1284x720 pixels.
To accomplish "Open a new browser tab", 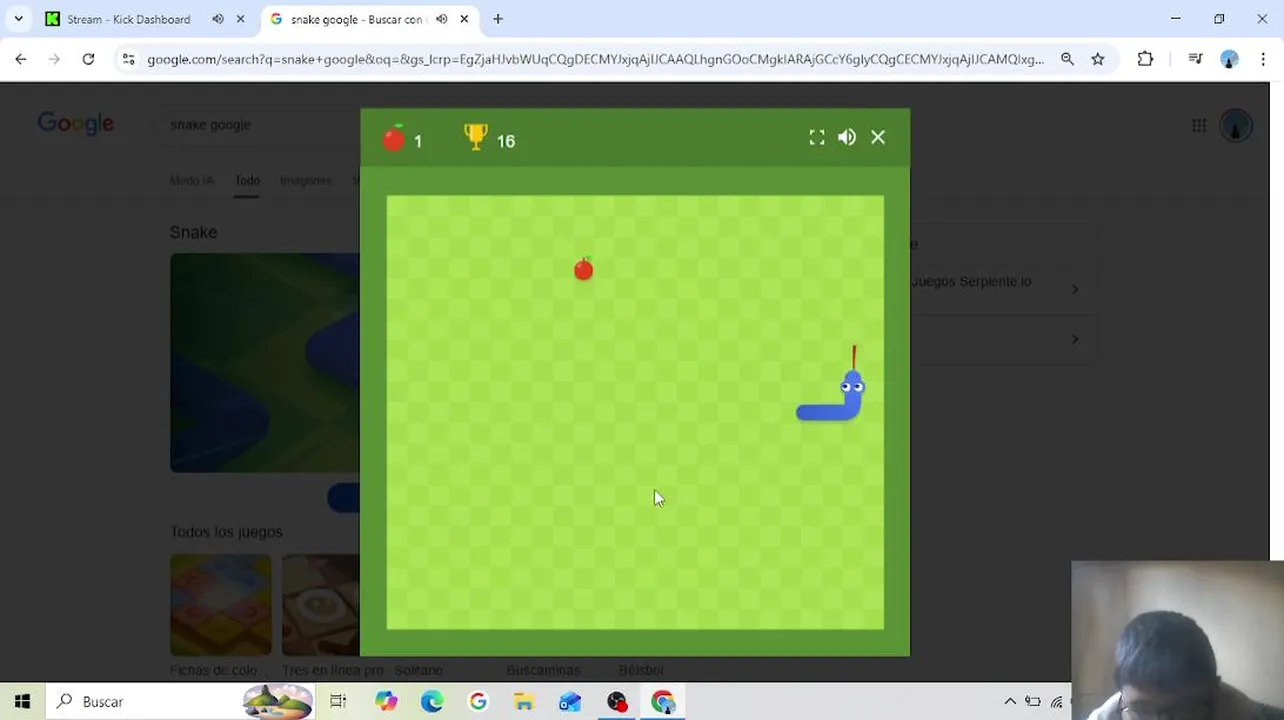I will [498, 19].
